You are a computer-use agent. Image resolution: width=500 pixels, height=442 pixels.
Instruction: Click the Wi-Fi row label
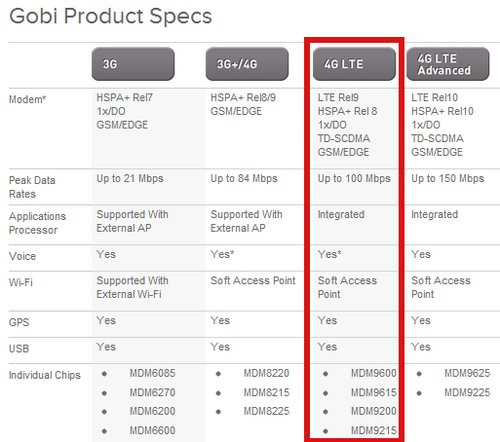(x=21, y=283)
